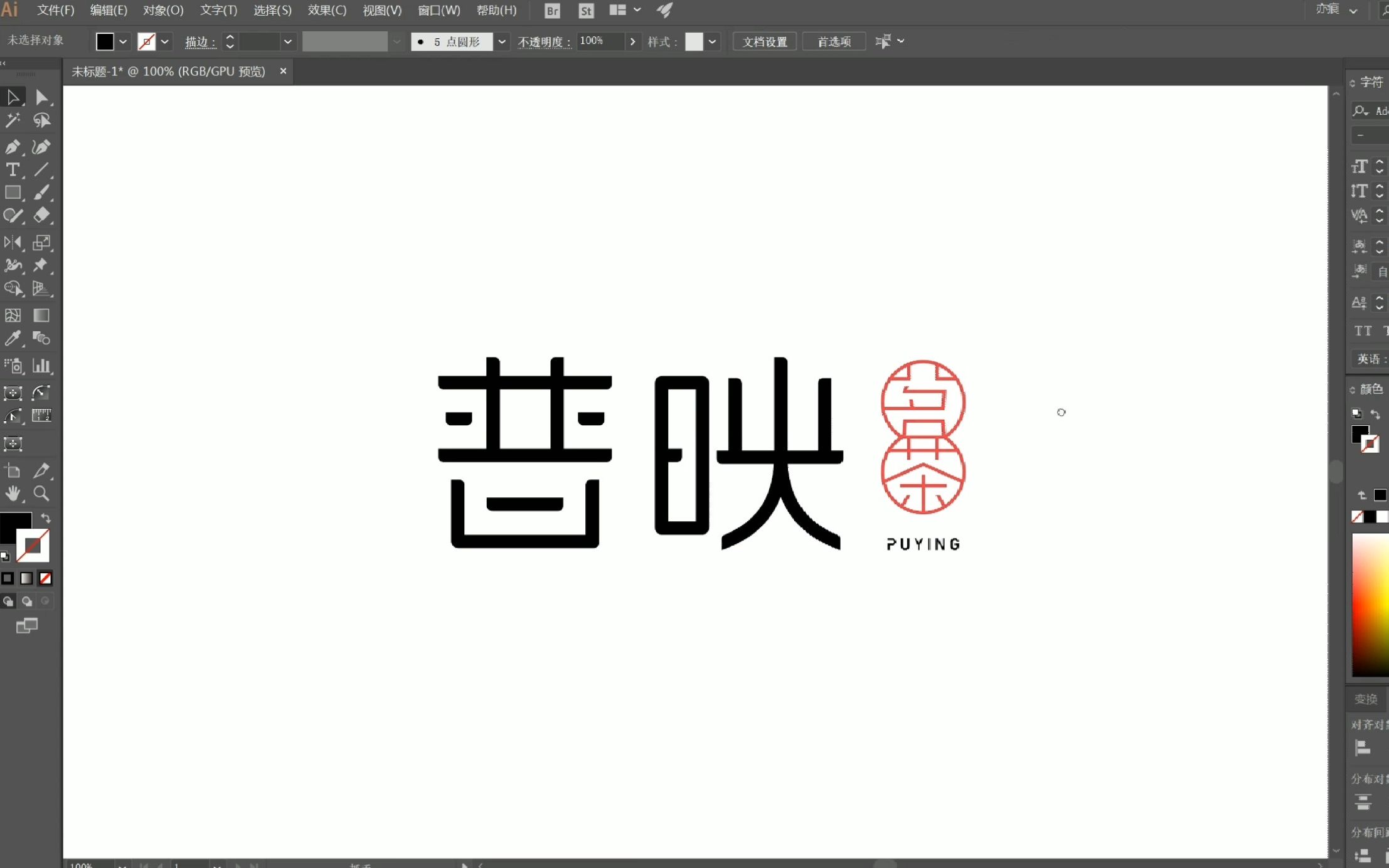The width and height of the screenshot is (1389, 868).
Task: Select the Eyedropper tool
Action: 13,339
